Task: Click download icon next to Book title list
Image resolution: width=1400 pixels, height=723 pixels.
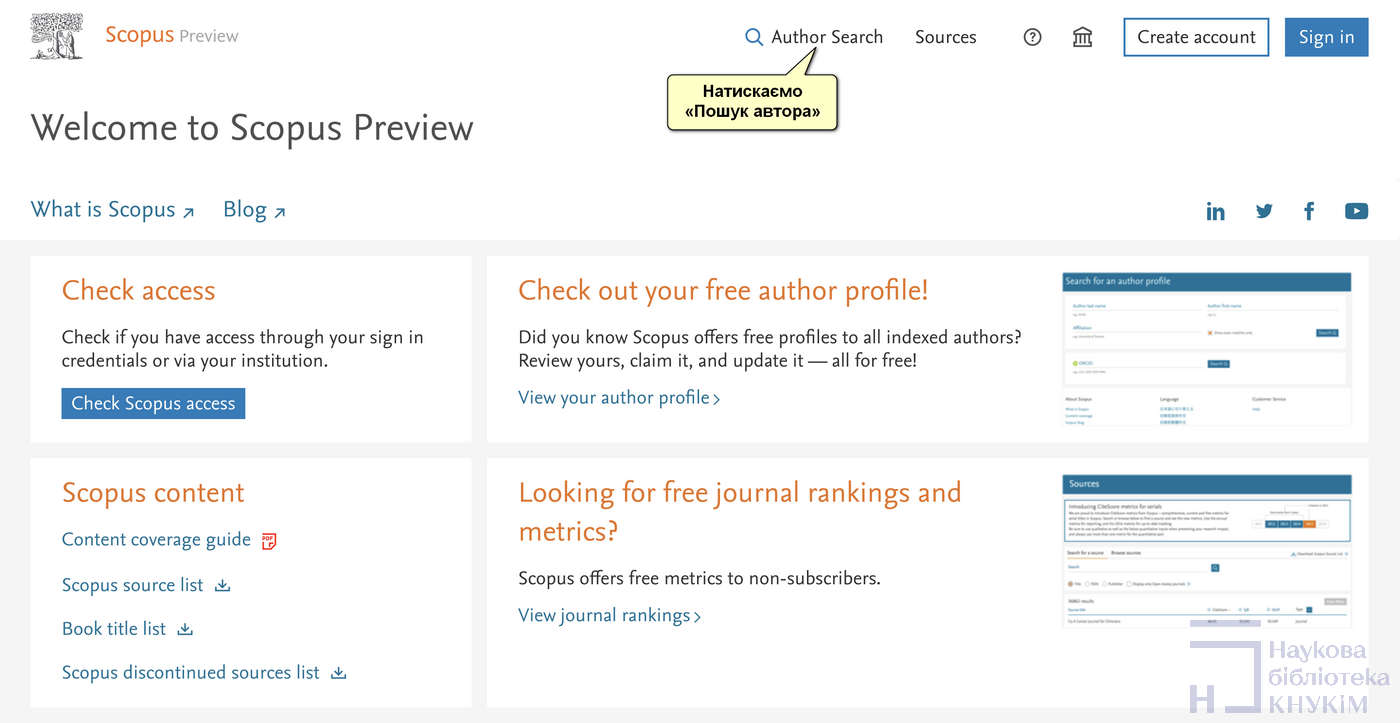Action: [x=185, y=629]
